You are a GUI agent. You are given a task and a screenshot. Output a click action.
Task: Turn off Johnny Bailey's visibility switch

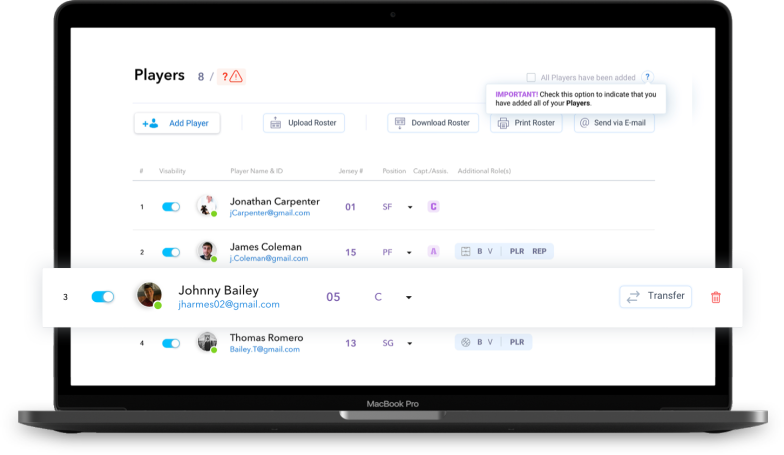103,297
